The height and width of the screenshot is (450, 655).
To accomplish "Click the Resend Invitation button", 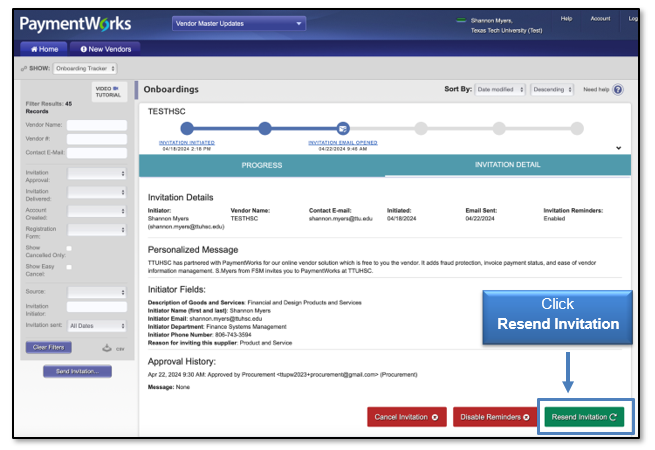I will [584, 416].
